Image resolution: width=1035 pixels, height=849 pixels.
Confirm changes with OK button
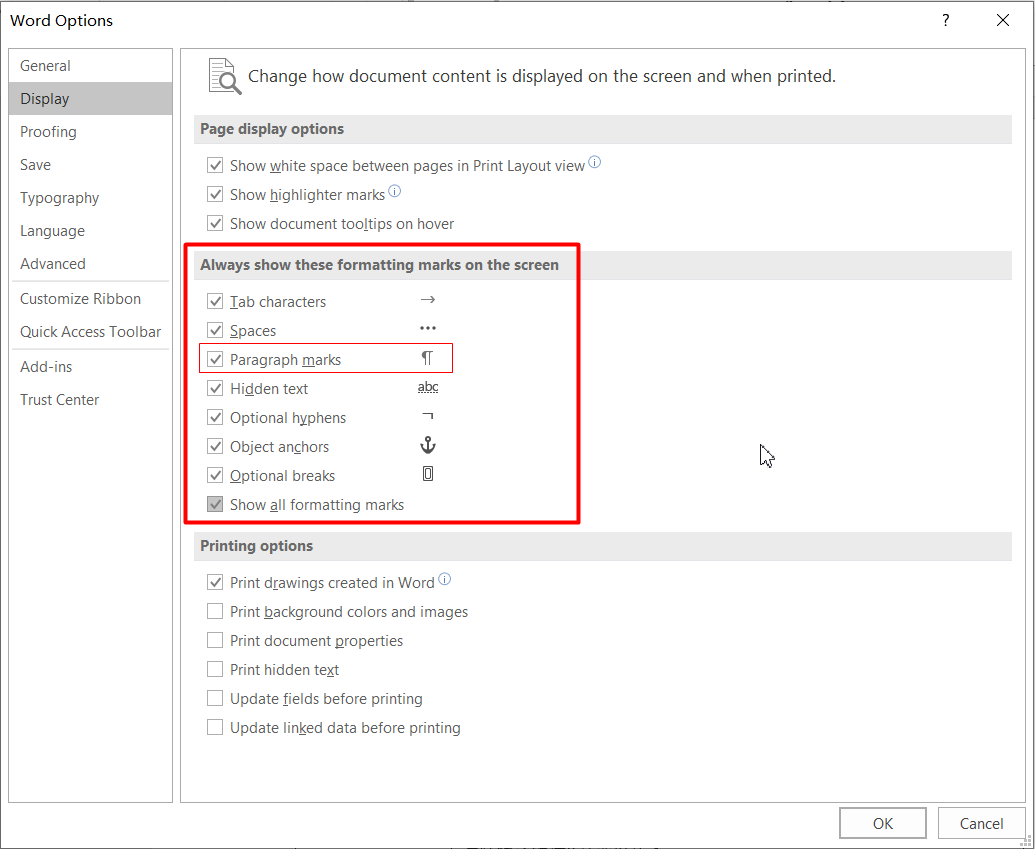[x=883, y=823]
